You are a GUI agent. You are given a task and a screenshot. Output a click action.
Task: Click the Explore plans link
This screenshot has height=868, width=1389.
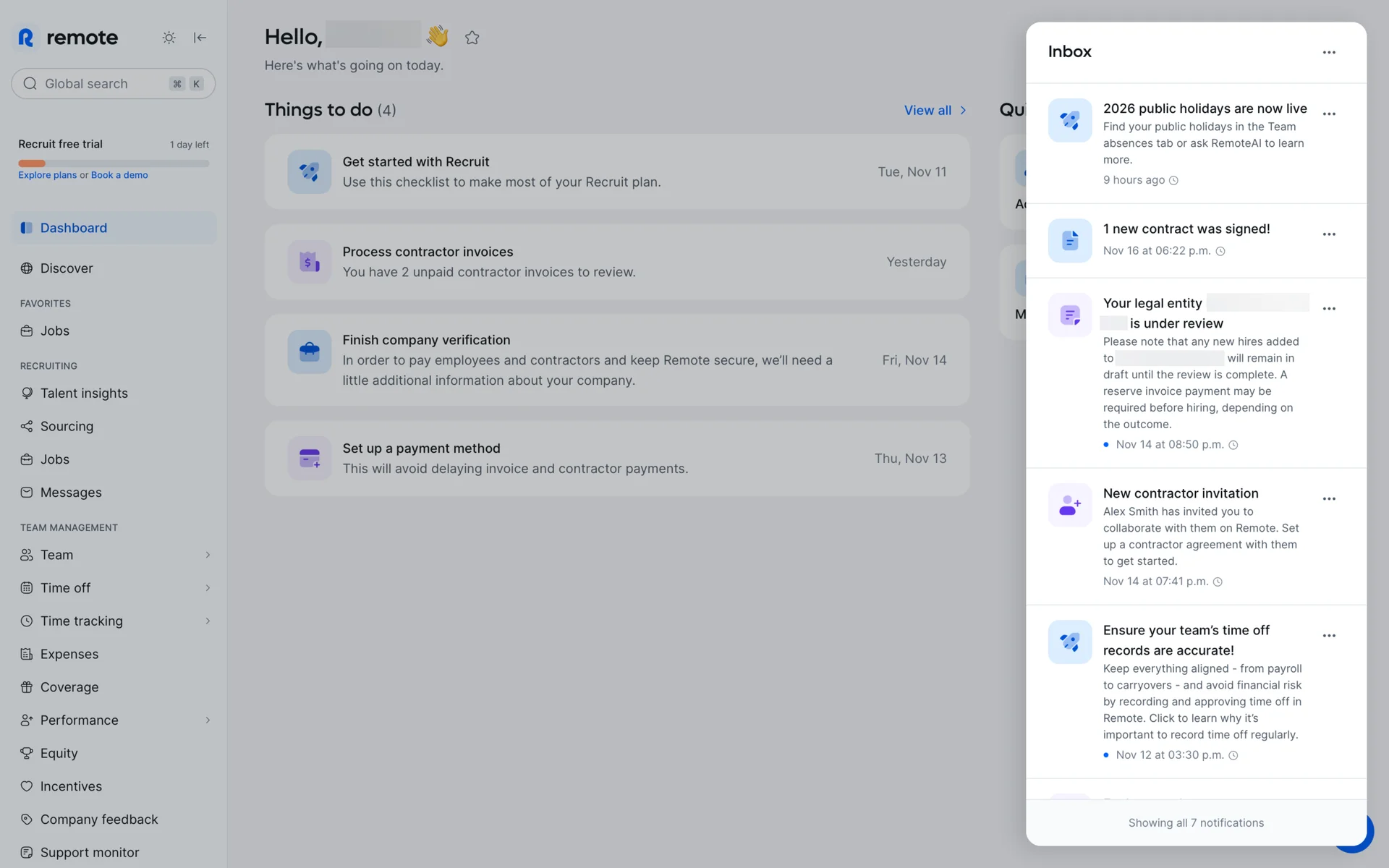[x=47, y=175]
